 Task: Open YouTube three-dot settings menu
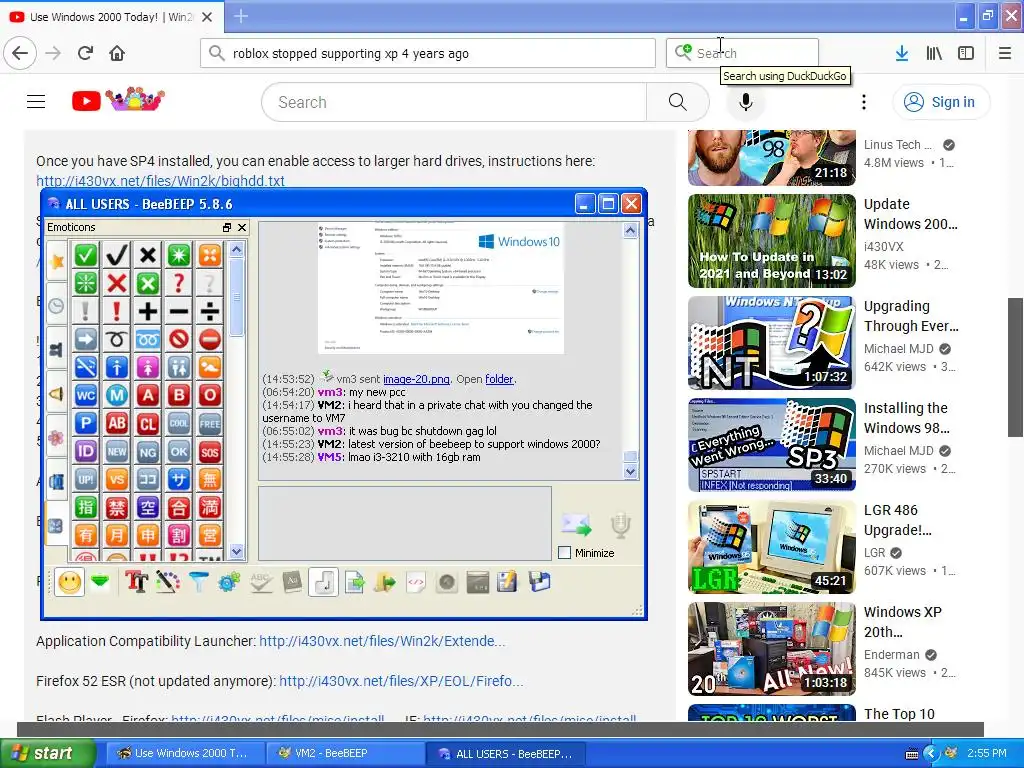click(x=863, y=102)
